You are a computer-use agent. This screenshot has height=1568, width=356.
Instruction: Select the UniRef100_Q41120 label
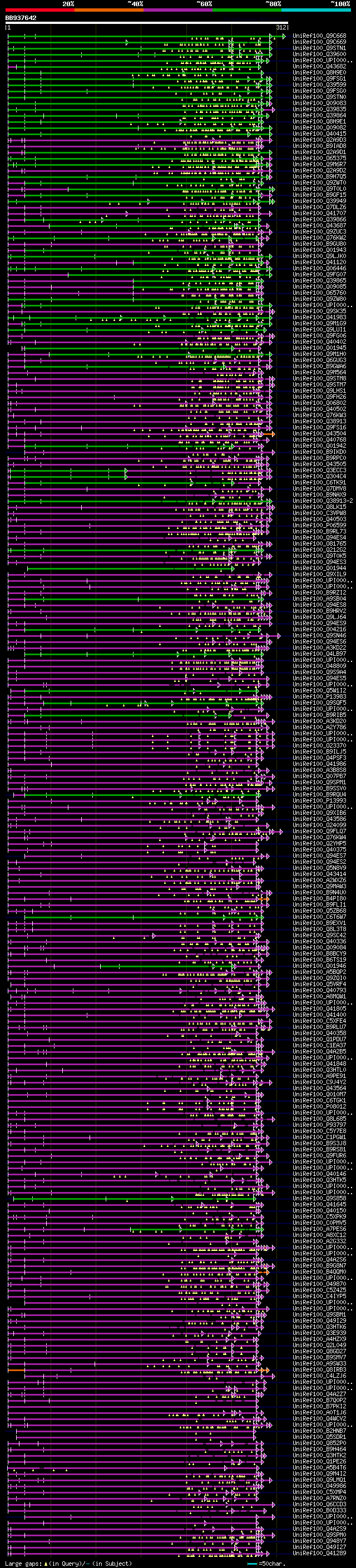(x=319, y=263)
